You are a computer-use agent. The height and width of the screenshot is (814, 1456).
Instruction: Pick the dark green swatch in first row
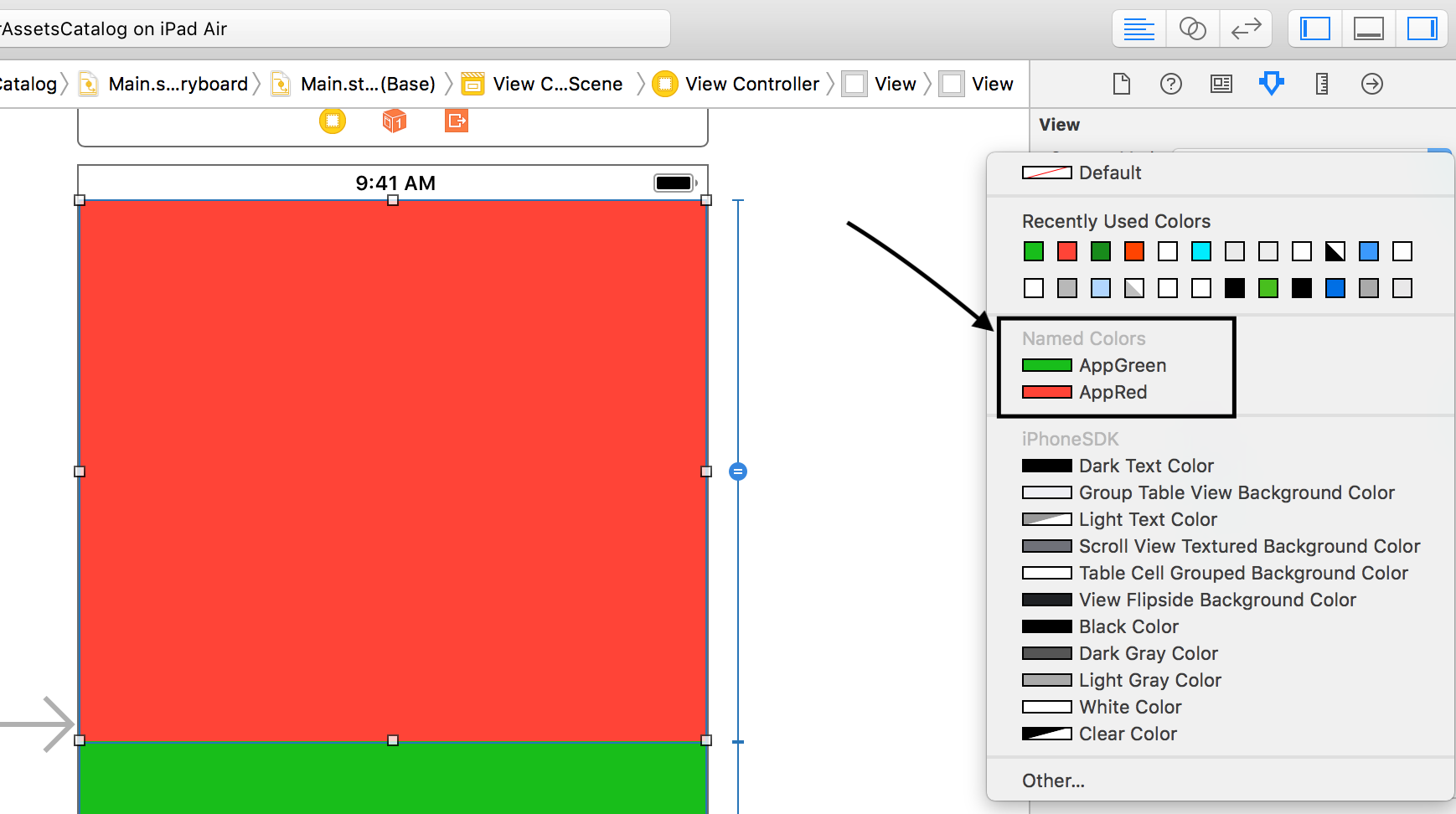point(1101,251)
